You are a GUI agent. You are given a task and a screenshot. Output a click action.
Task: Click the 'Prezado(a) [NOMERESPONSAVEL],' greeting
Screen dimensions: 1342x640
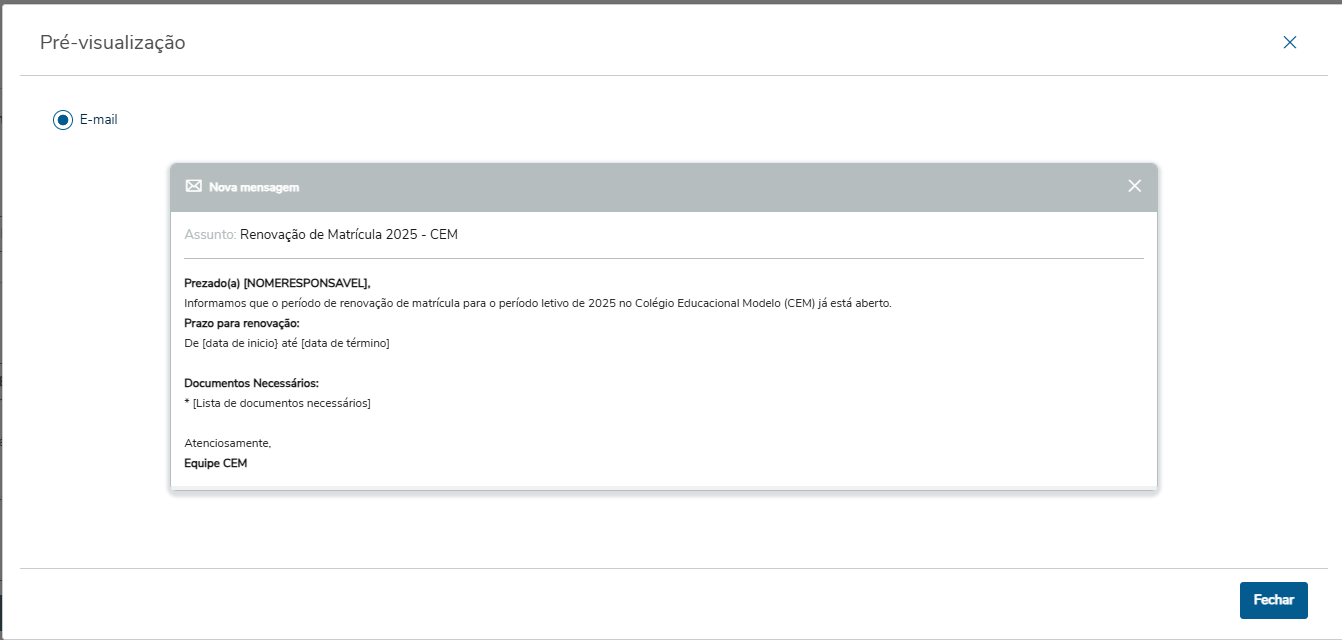[277, 283]
